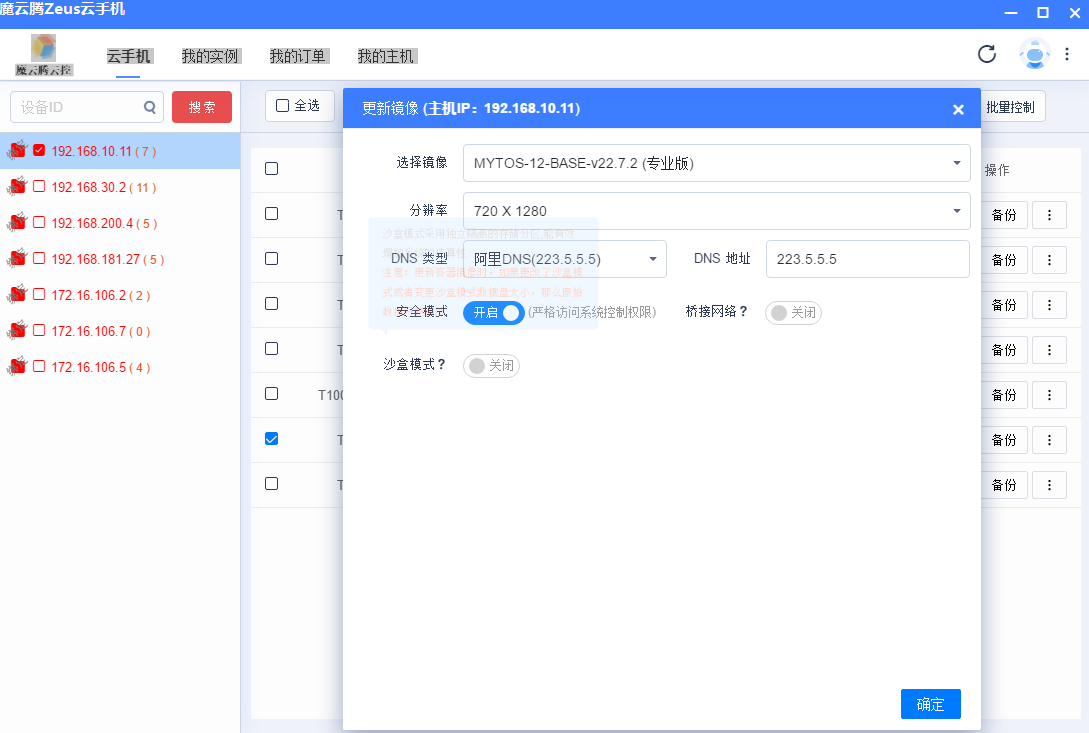
Task: Enable the 沙盒模式 toggle
Action: click(x=490, y=365)
